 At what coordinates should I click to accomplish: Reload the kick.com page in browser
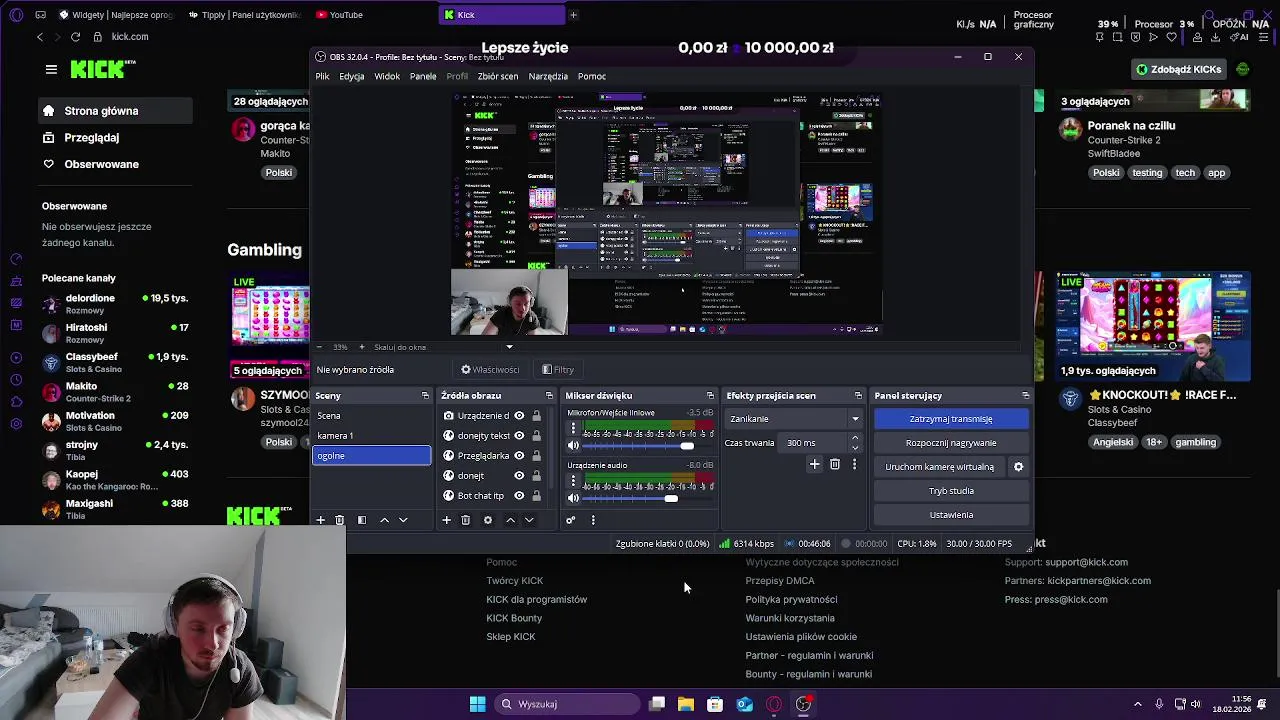pos(75,37)
